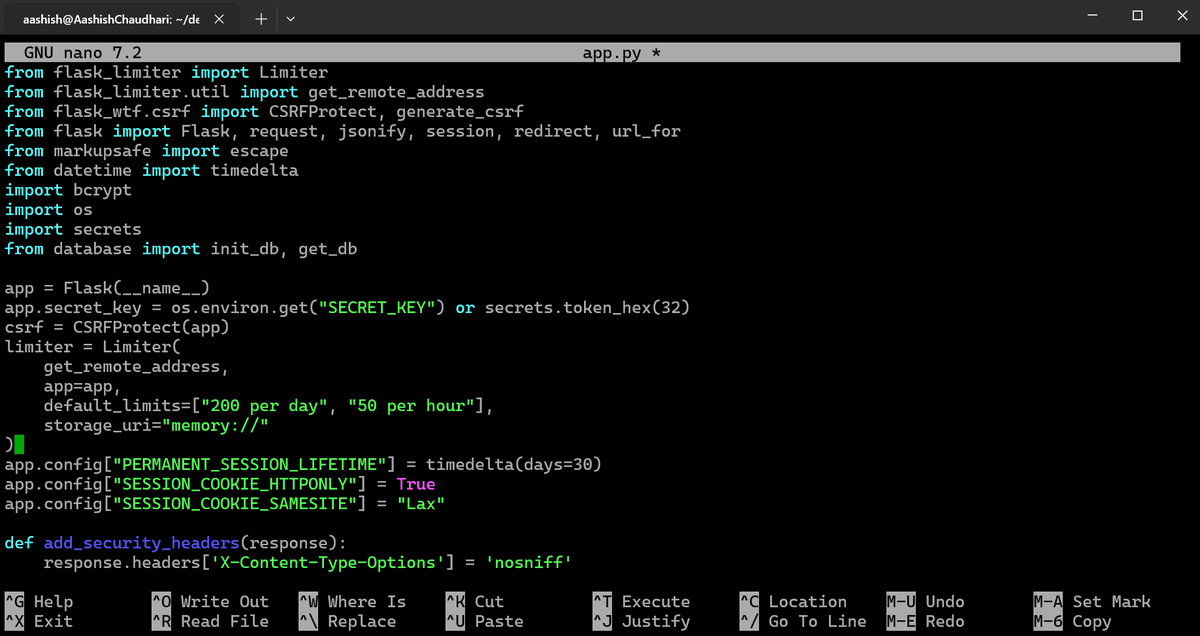Click init_db in the database import
The image size is (1200, 636).
pyautogui.click(x=245, y=249)
